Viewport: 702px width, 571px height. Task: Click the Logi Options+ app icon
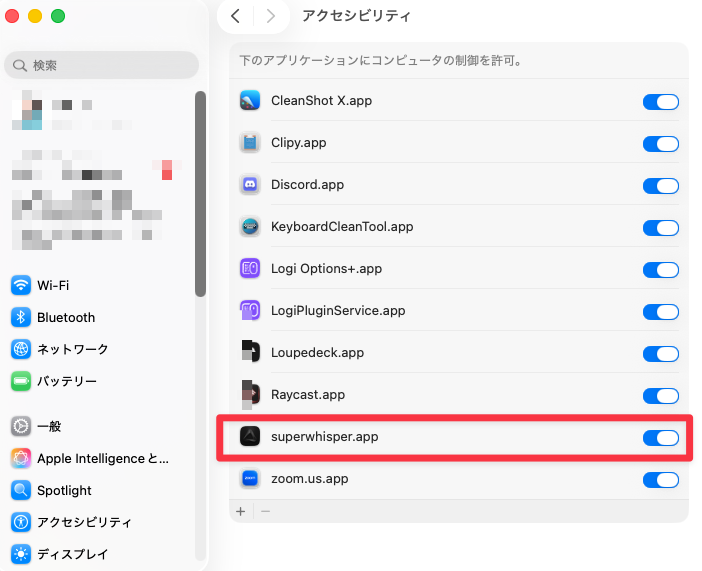pos(250,269)
